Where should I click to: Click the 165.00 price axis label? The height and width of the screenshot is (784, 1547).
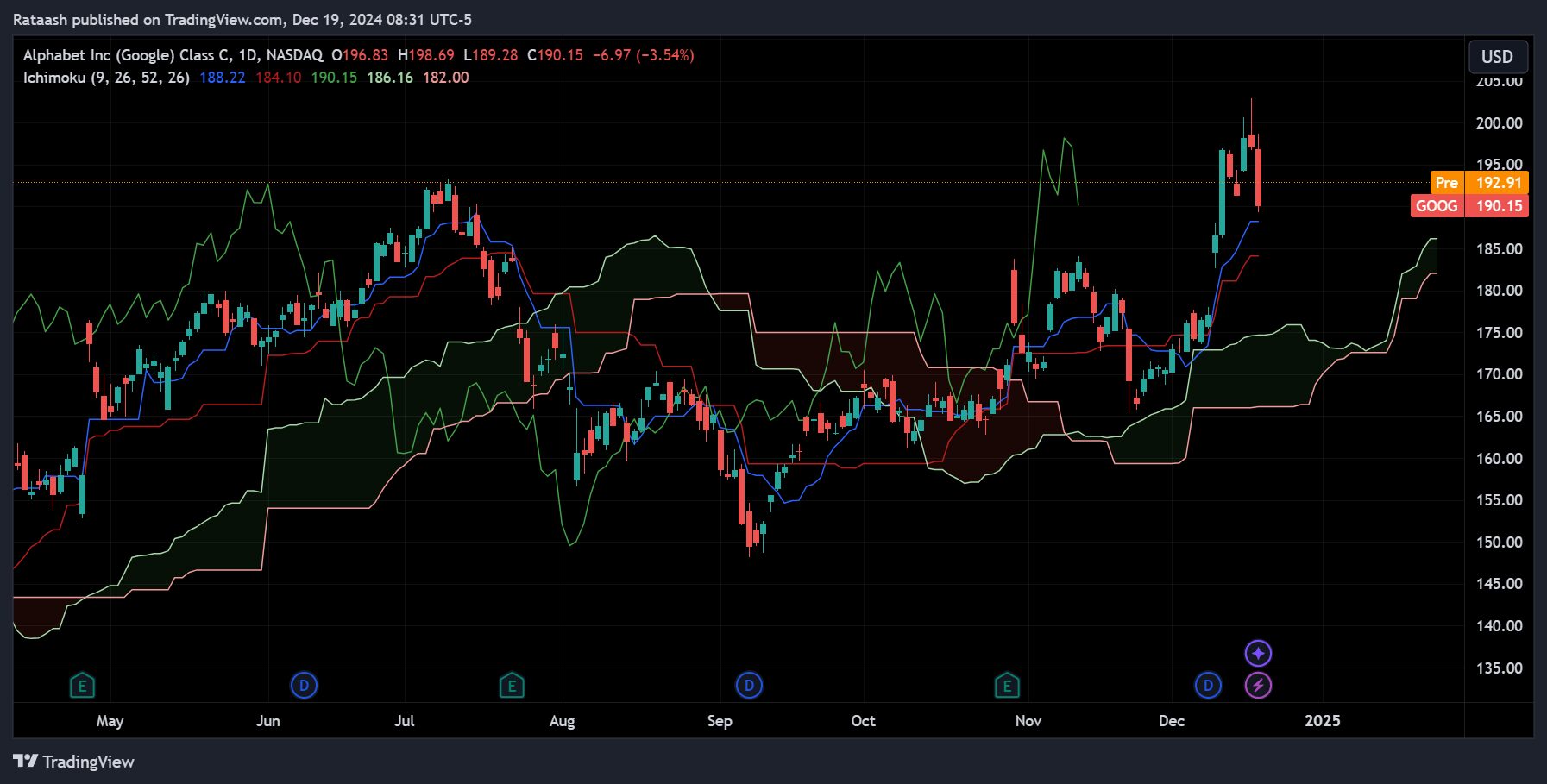[x=1500, y=417]
